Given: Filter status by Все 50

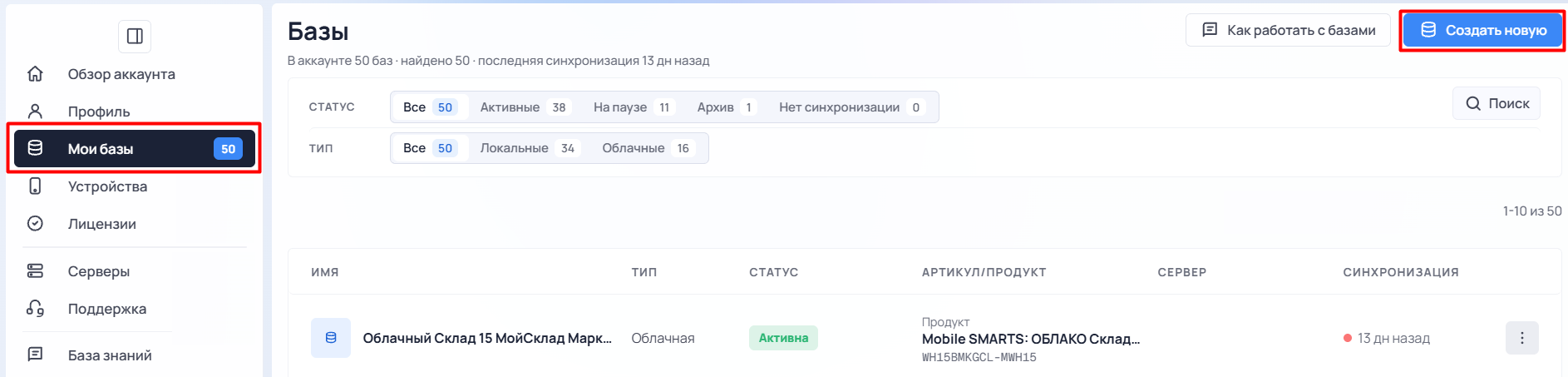Looking at the screenshot, I should coord(429,107).
